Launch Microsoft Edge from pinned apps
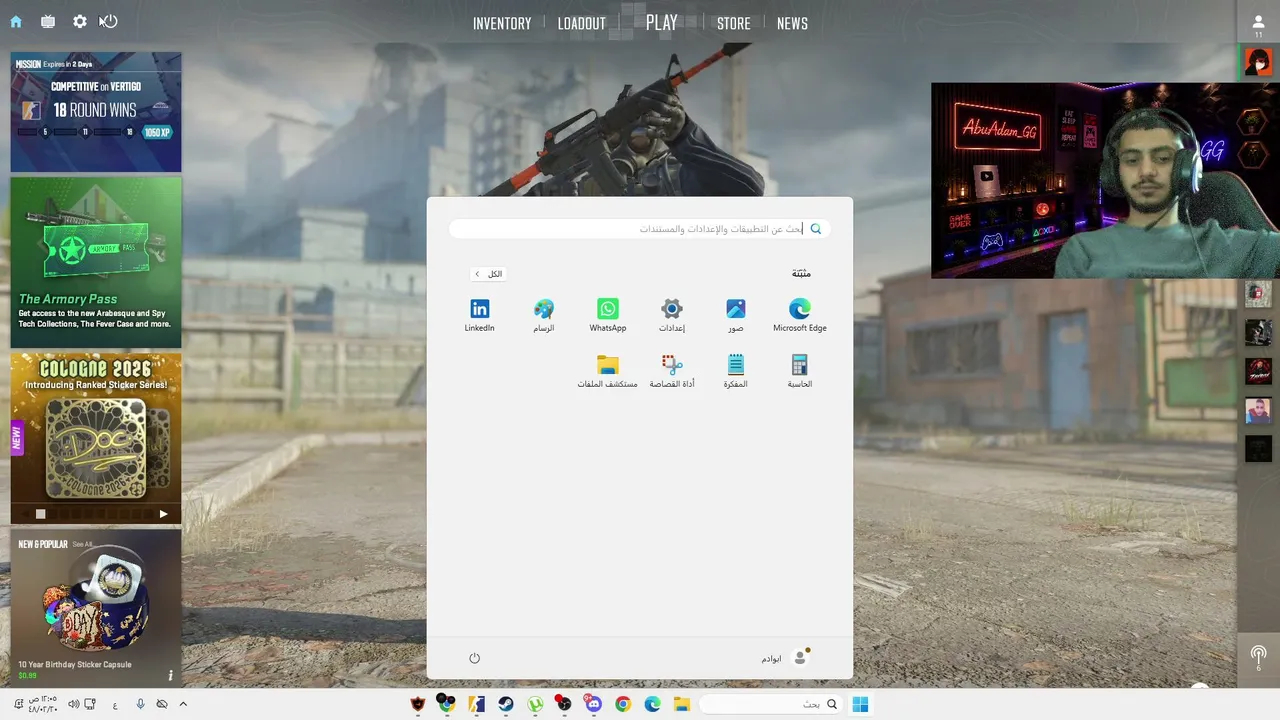 800,315
